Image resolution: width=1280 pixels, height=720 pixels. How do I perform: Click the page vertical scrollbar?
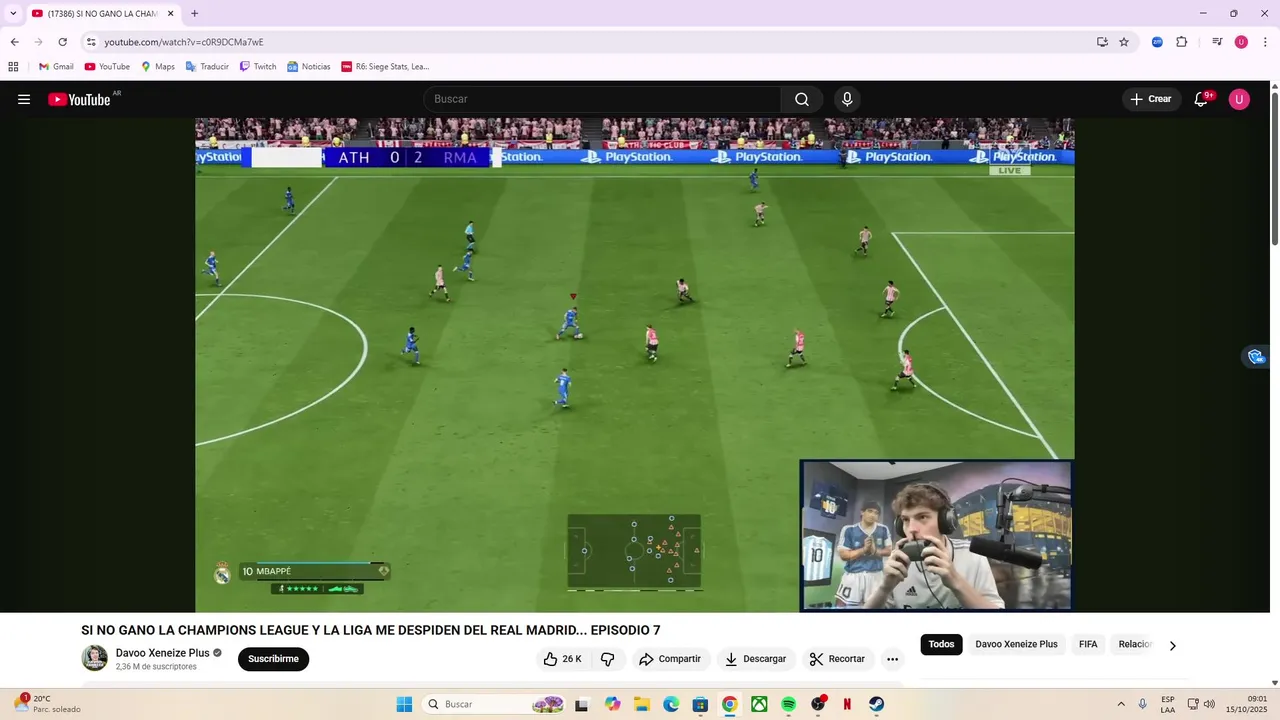click(x=1274, y=167)
